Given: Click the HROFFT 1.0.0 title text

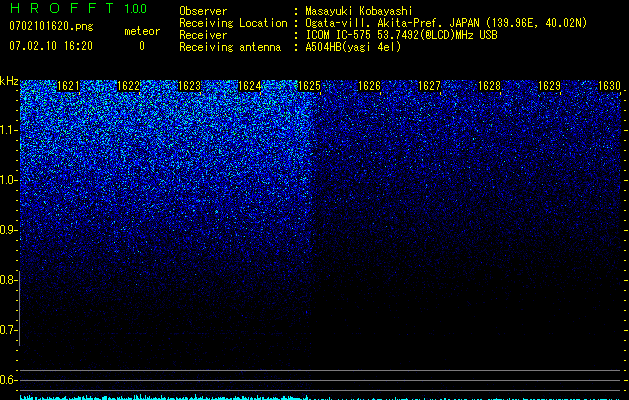Looking at the screenshot, I should tap(78, 8).
